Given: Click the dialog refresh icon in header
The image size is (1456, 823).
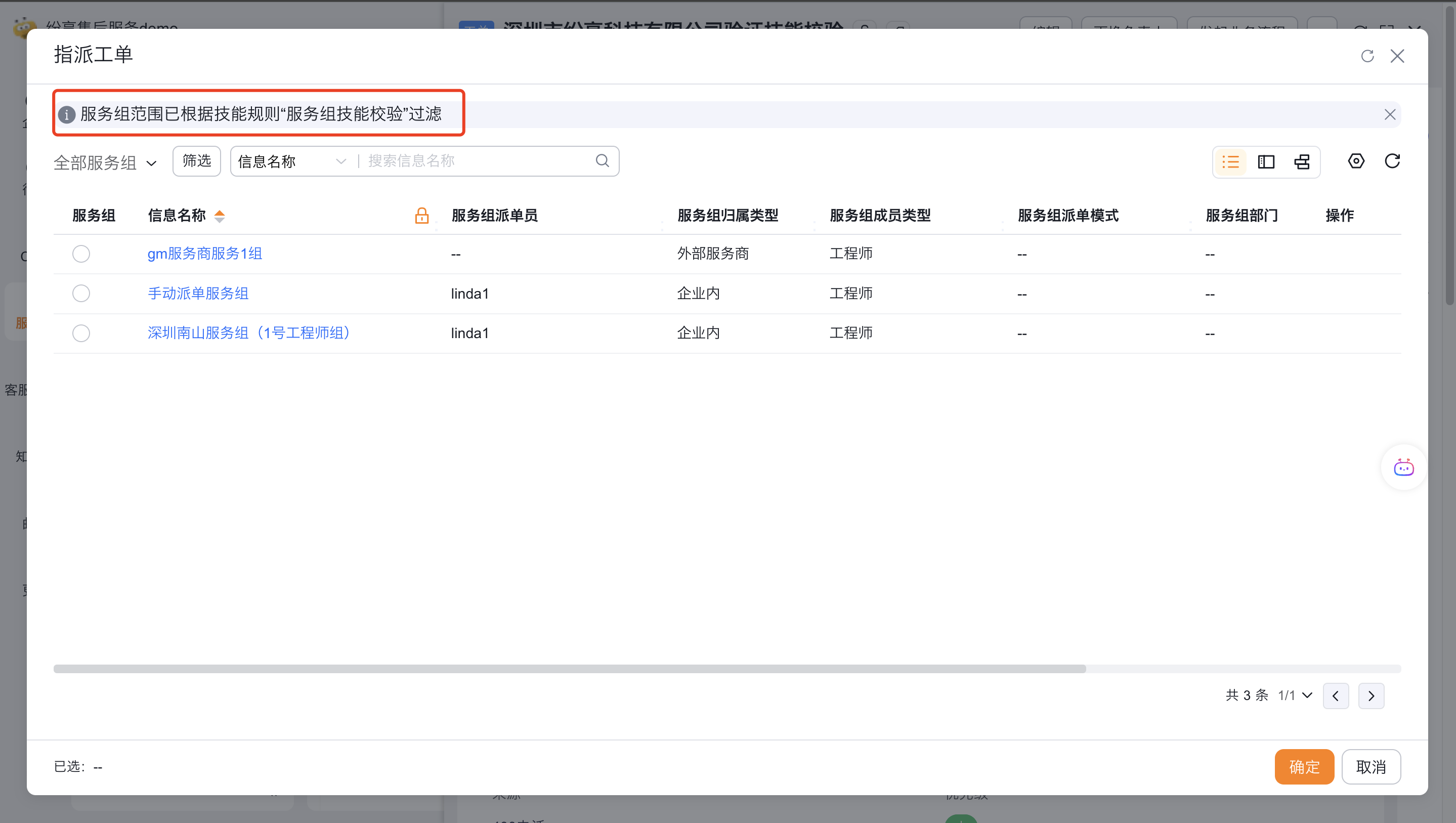Looking at the screenshot, I should point(1366,56).
